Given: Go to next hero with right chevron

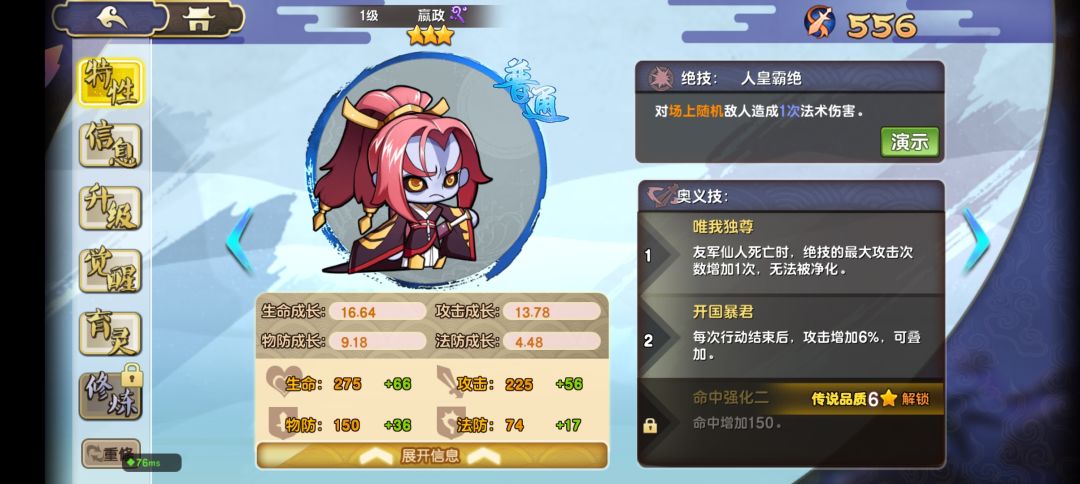Looking at the screenshot, I should pos(975,240).
